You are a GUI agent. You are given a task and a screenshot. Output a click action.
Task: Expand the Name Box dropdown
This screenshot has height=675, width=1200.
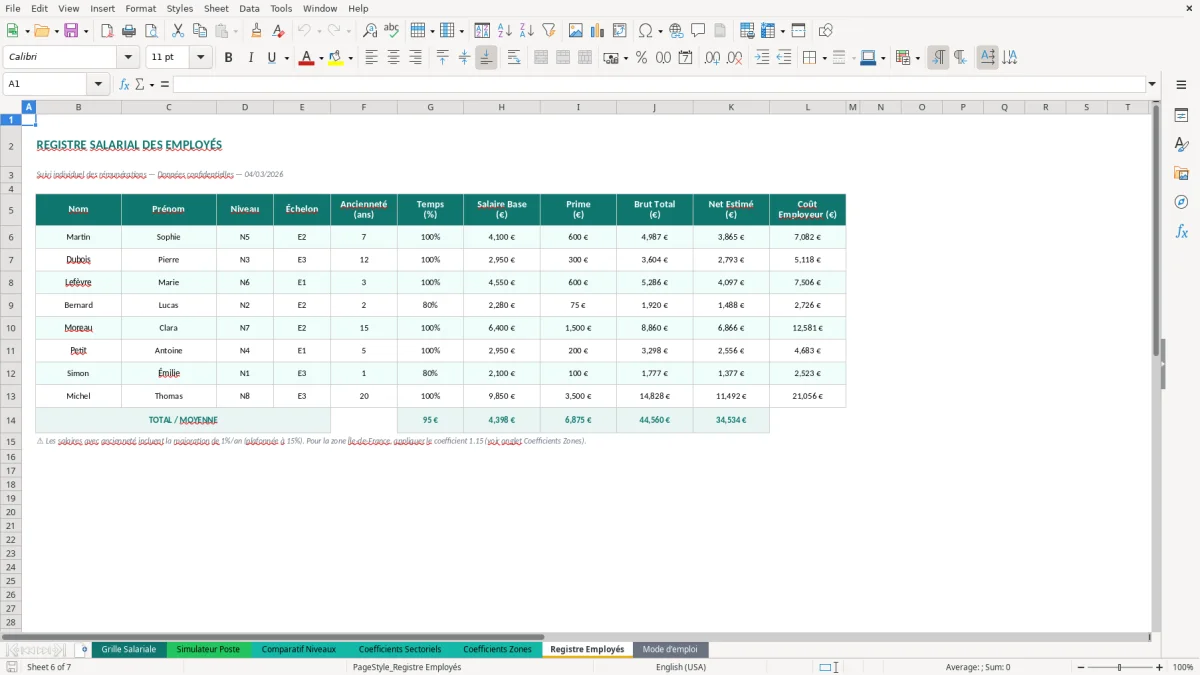coord(99,84)
